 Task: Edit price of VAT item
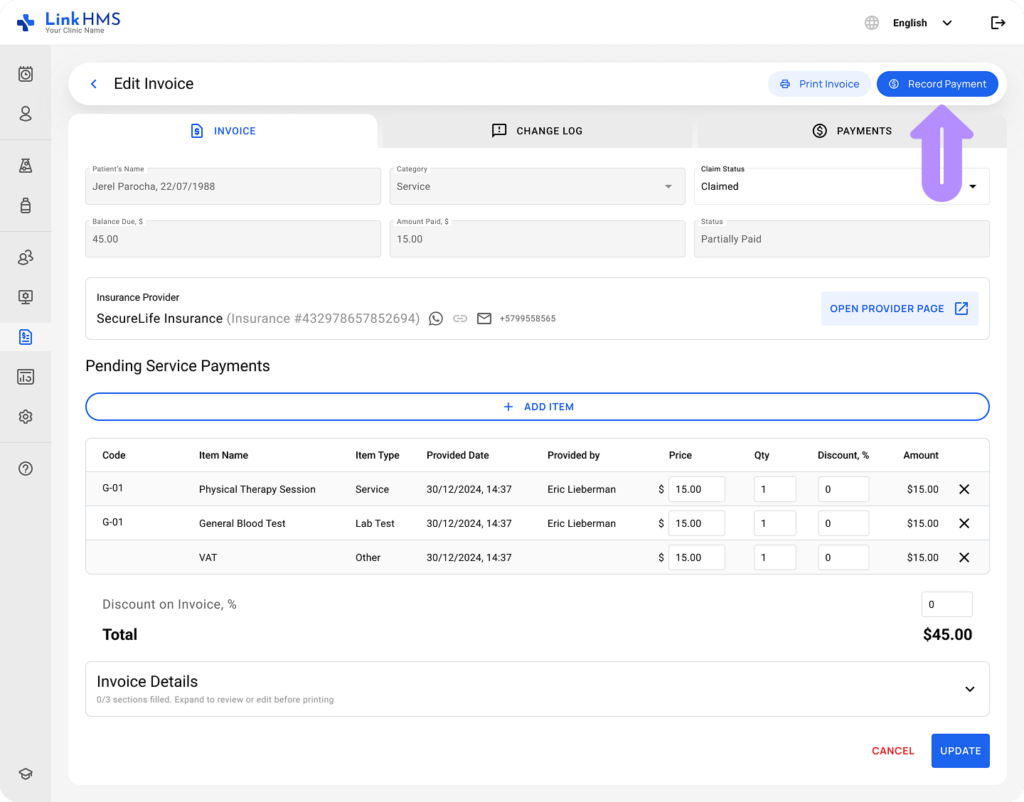696,557
